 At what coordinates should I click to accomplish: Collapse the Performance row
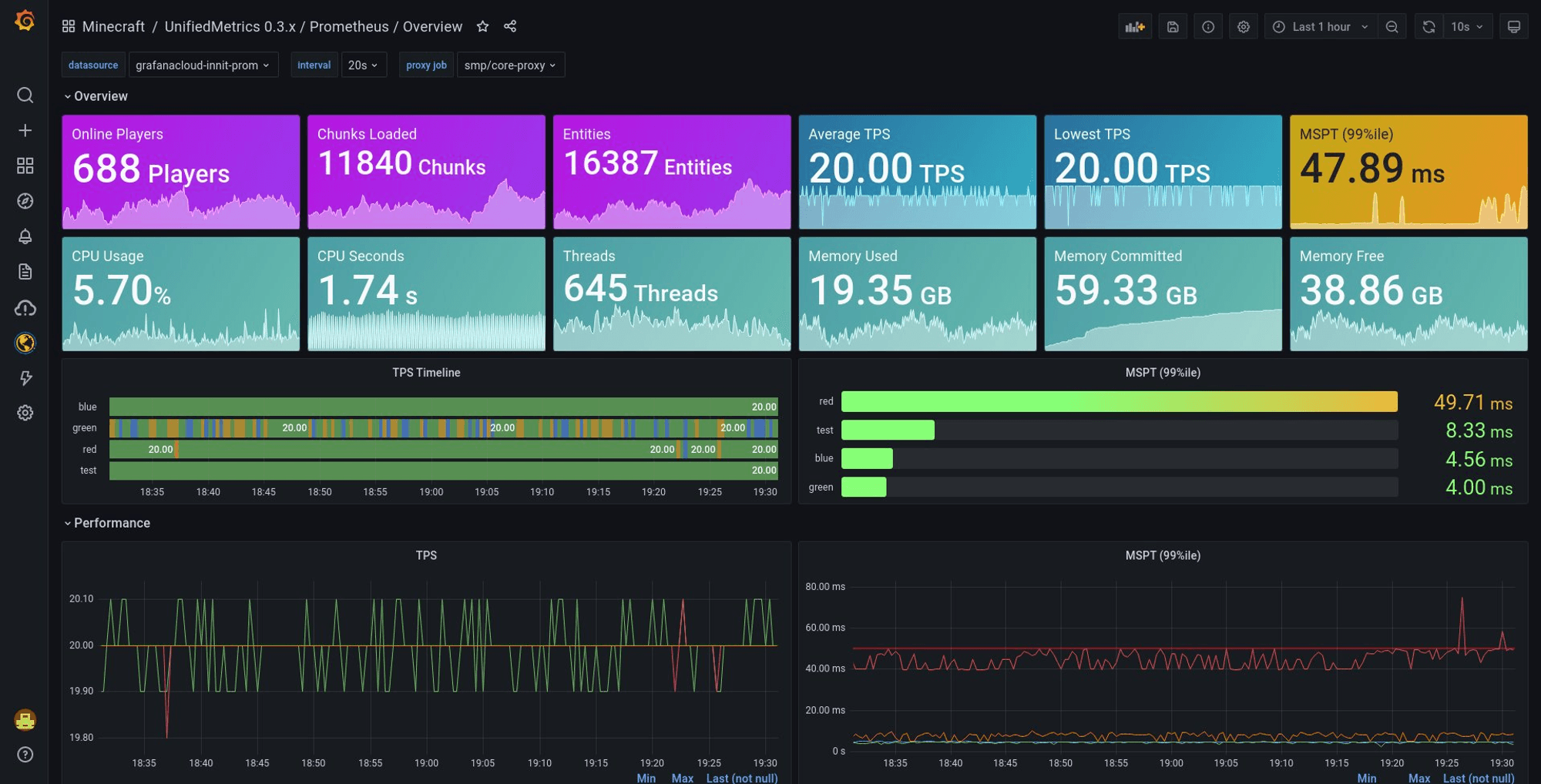[x=107, y=523]
